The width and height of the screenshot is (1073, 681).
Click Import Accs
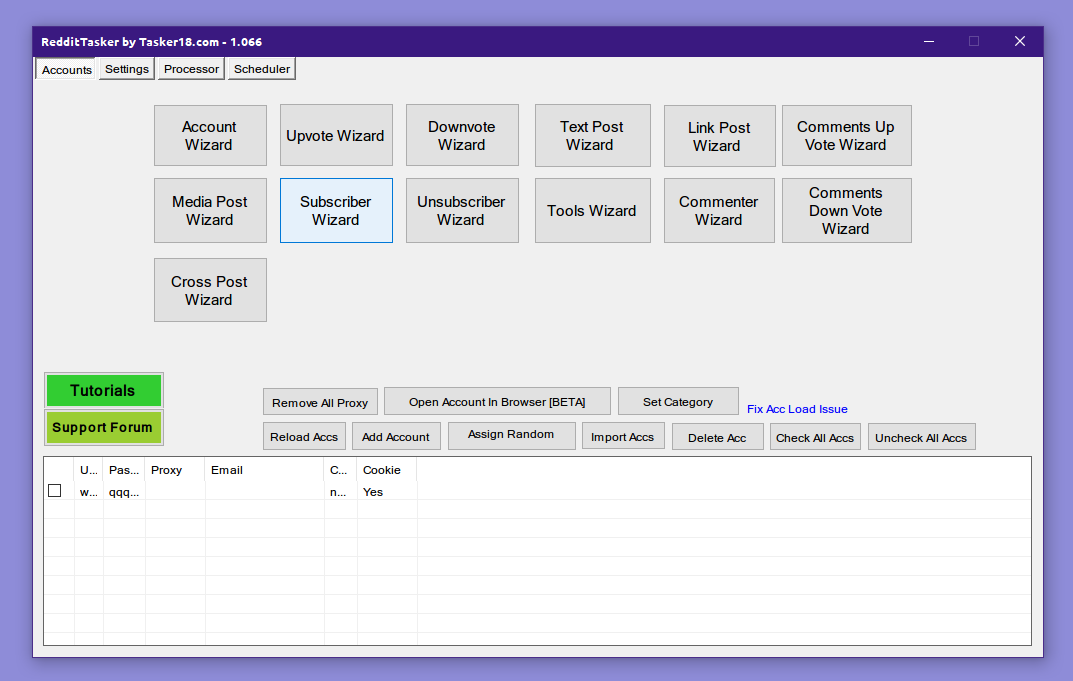coord(623,437)
